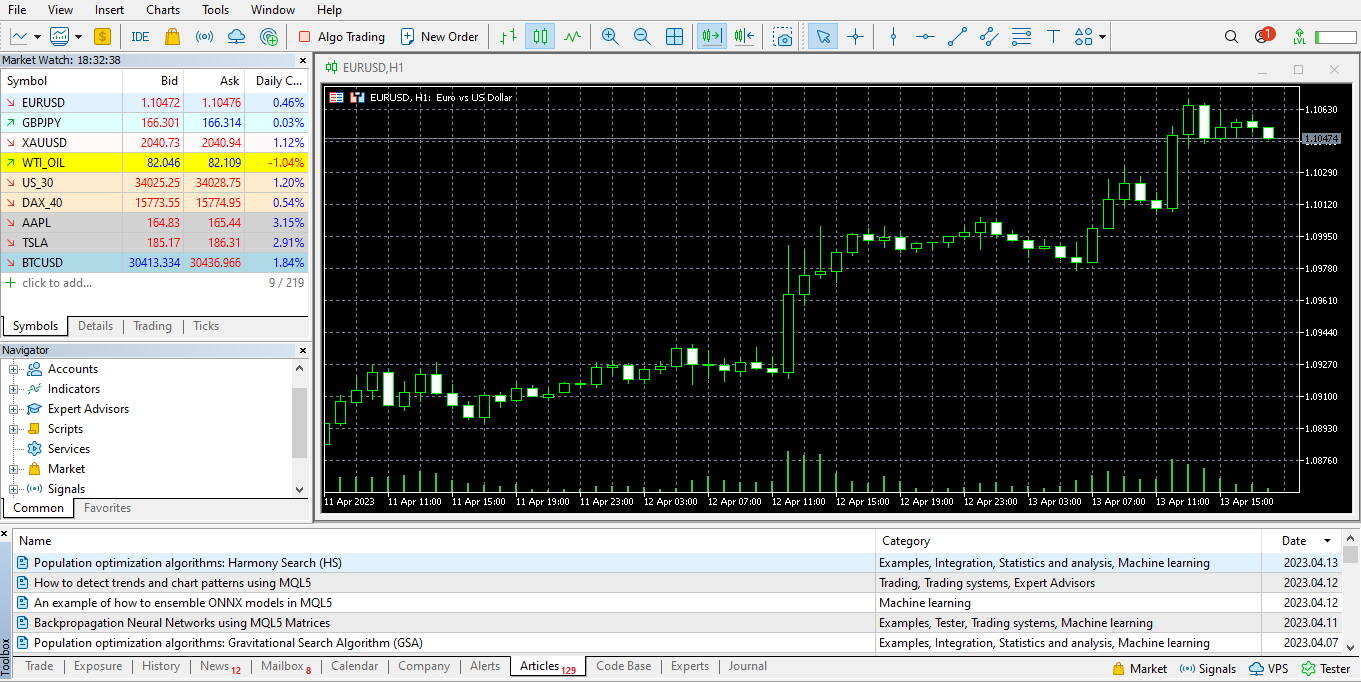1361x682 pixels.
Task: Select the crosshair tool
Action: [855, 36]
